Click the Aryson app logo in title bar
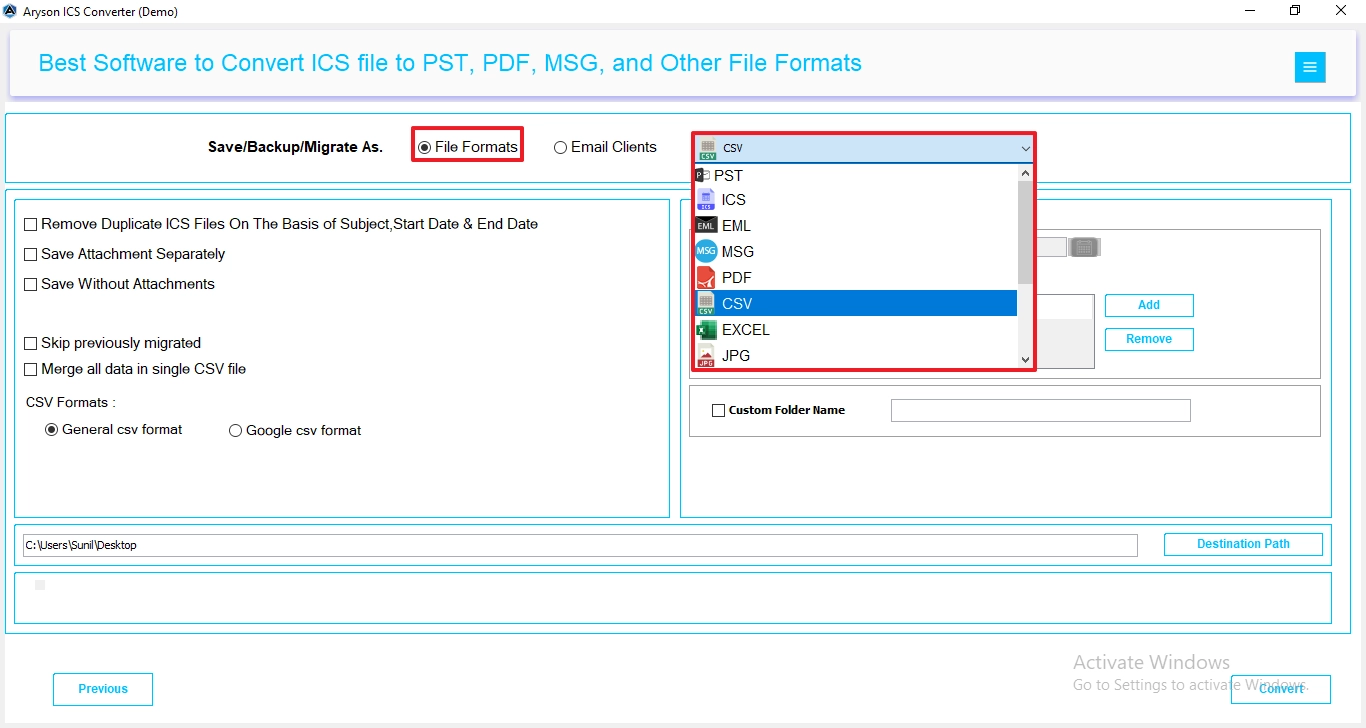1366x728 pixels. coord(10,10)
